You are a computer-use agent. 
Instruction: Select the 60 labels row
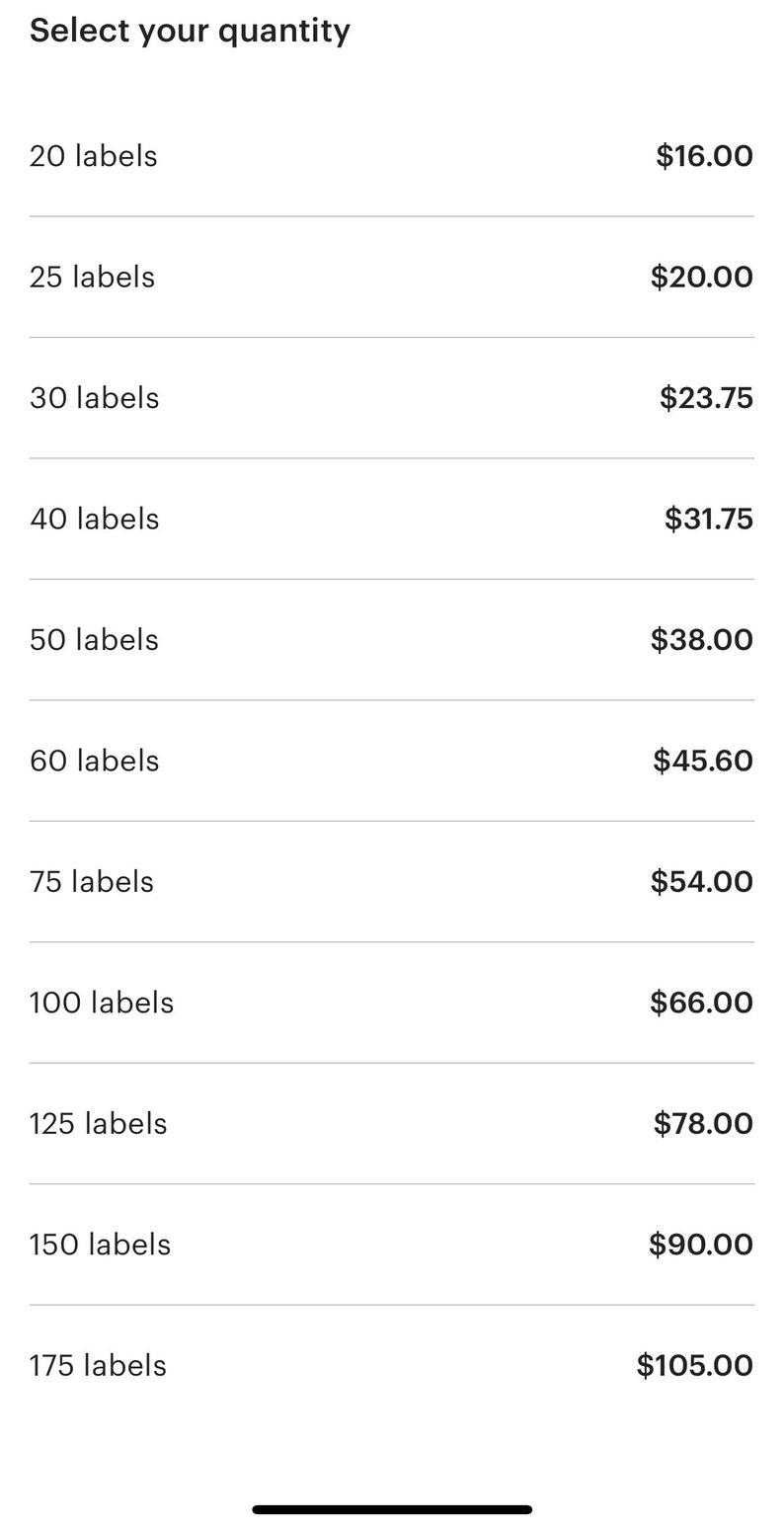coord(392,761)
